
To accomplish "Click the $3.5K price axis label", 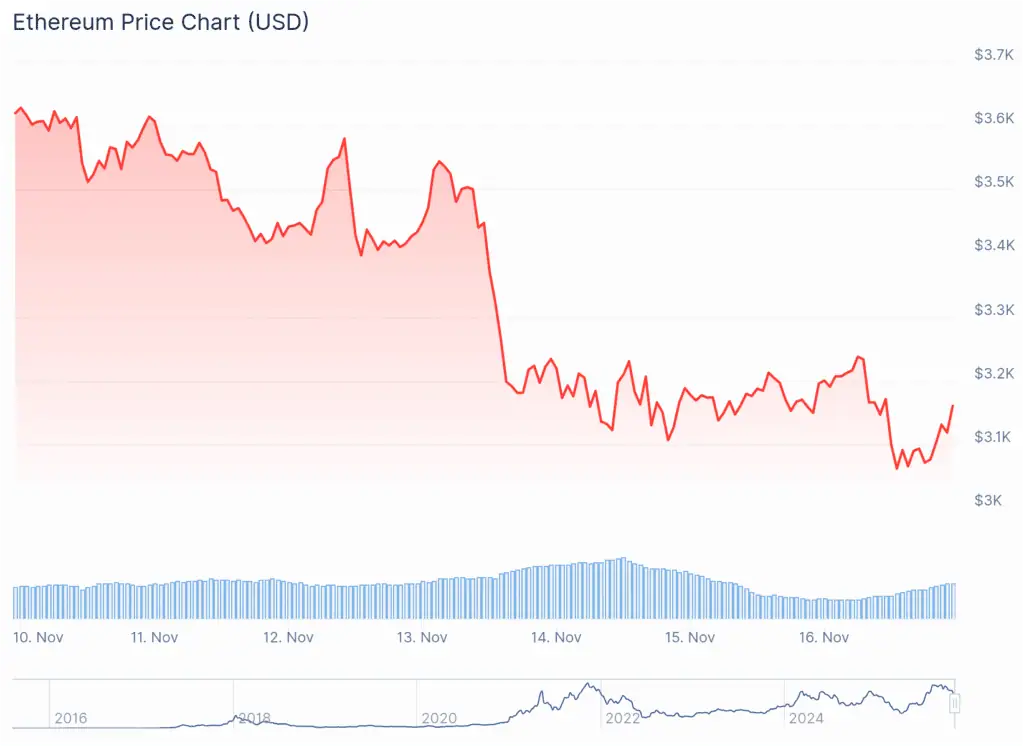I will [x=994, y=182].
